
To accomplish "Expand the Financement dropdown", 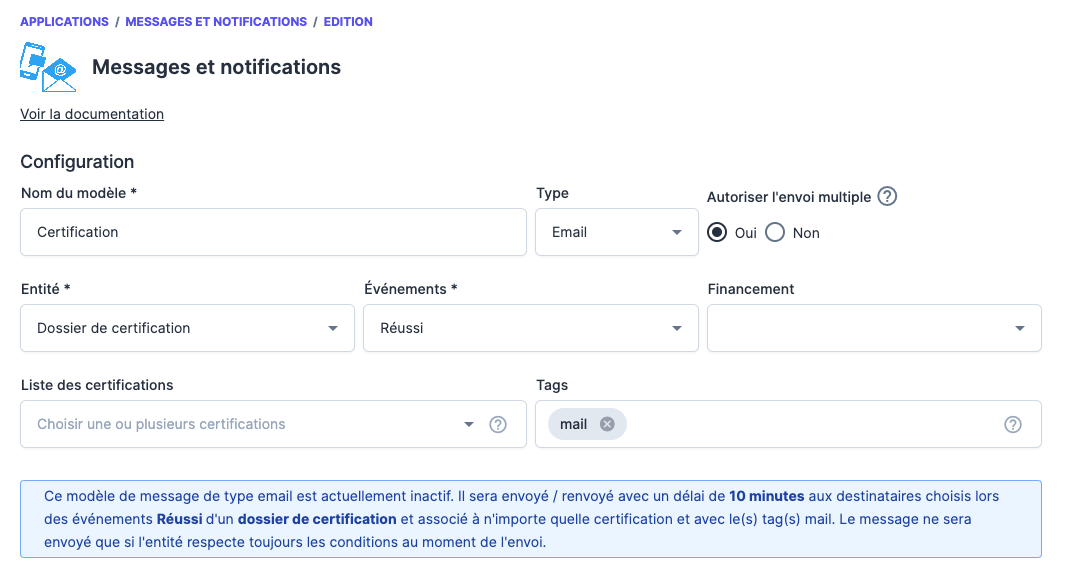I will [874, 329].
